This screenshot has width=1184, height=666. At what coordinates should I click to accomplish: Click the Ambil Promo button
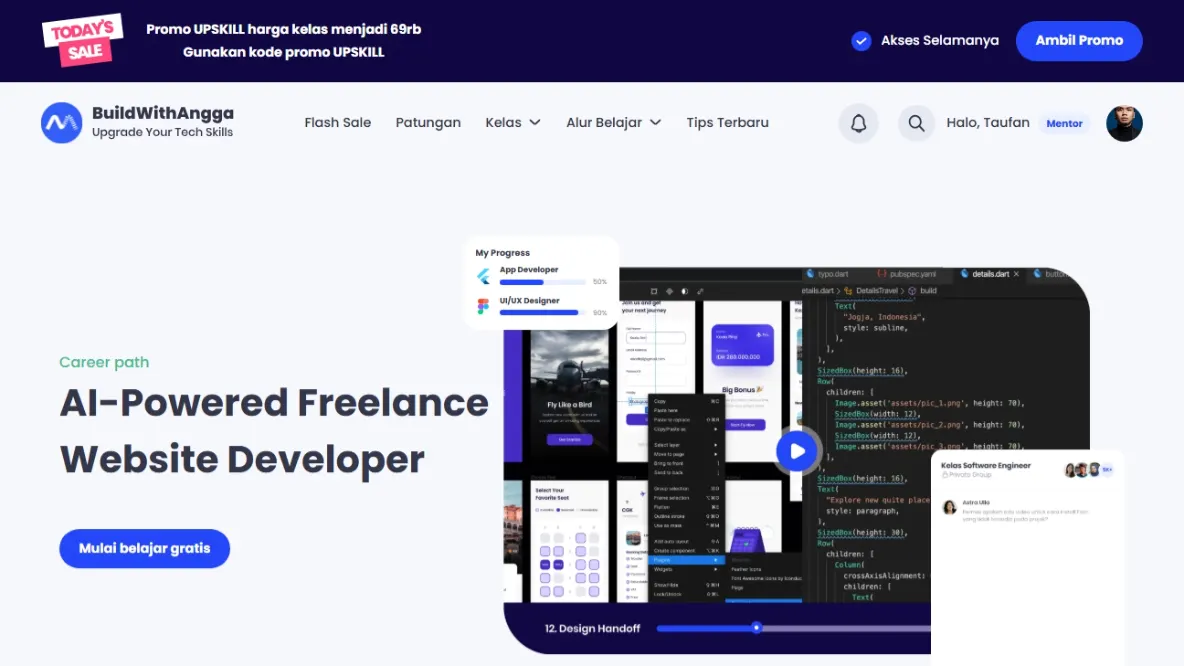coord(1079,41)
